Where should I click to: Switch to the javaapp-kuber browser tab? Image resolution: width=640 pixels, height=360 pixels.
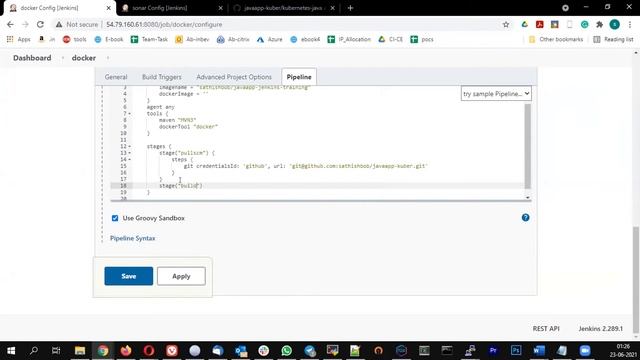(x=283, y=8)
